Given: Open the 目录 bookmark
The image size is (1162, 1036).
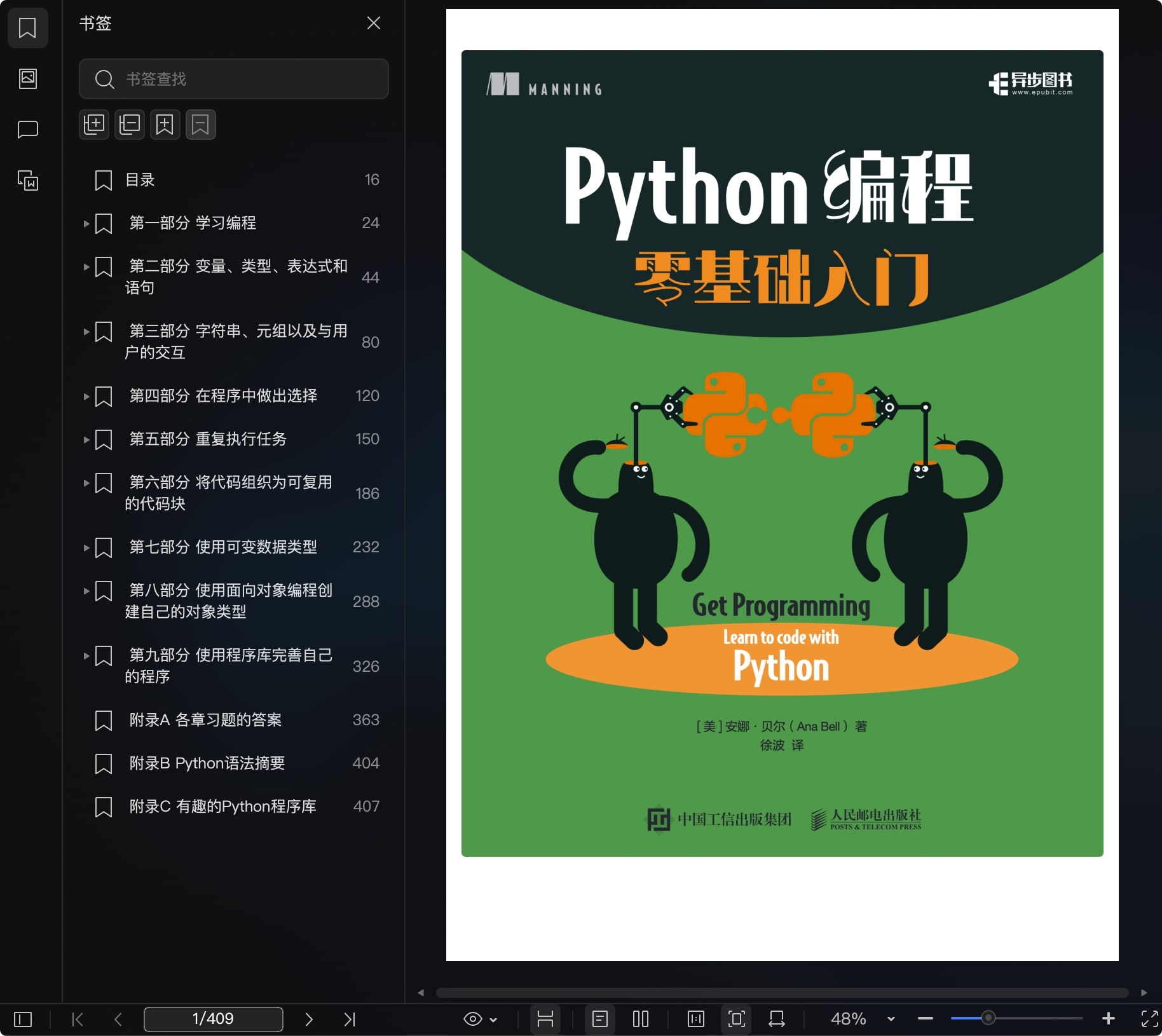Looking at the screenshot, I should 140,180.
